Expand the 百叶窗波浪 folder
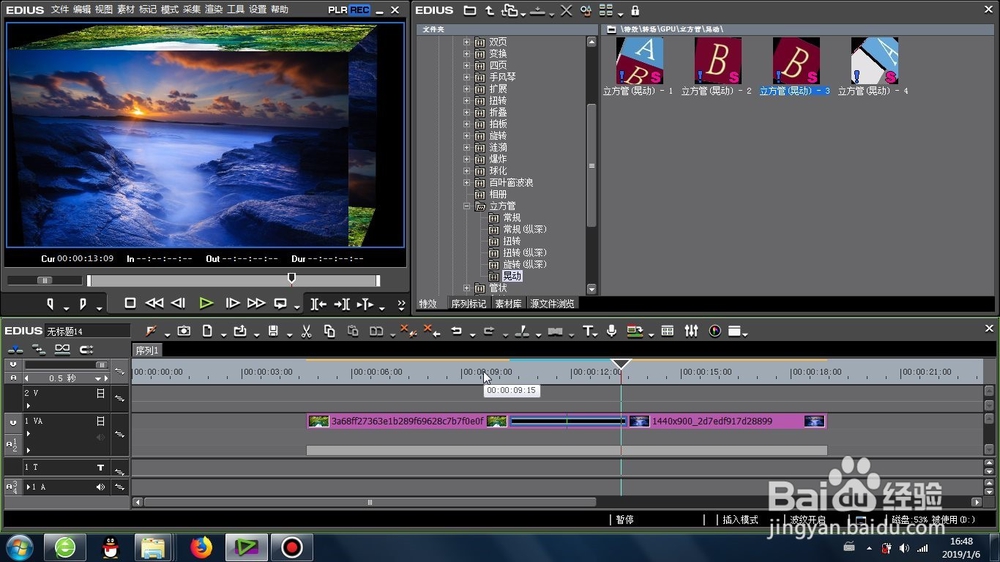 pyautogui.click(x=466, y=182)
